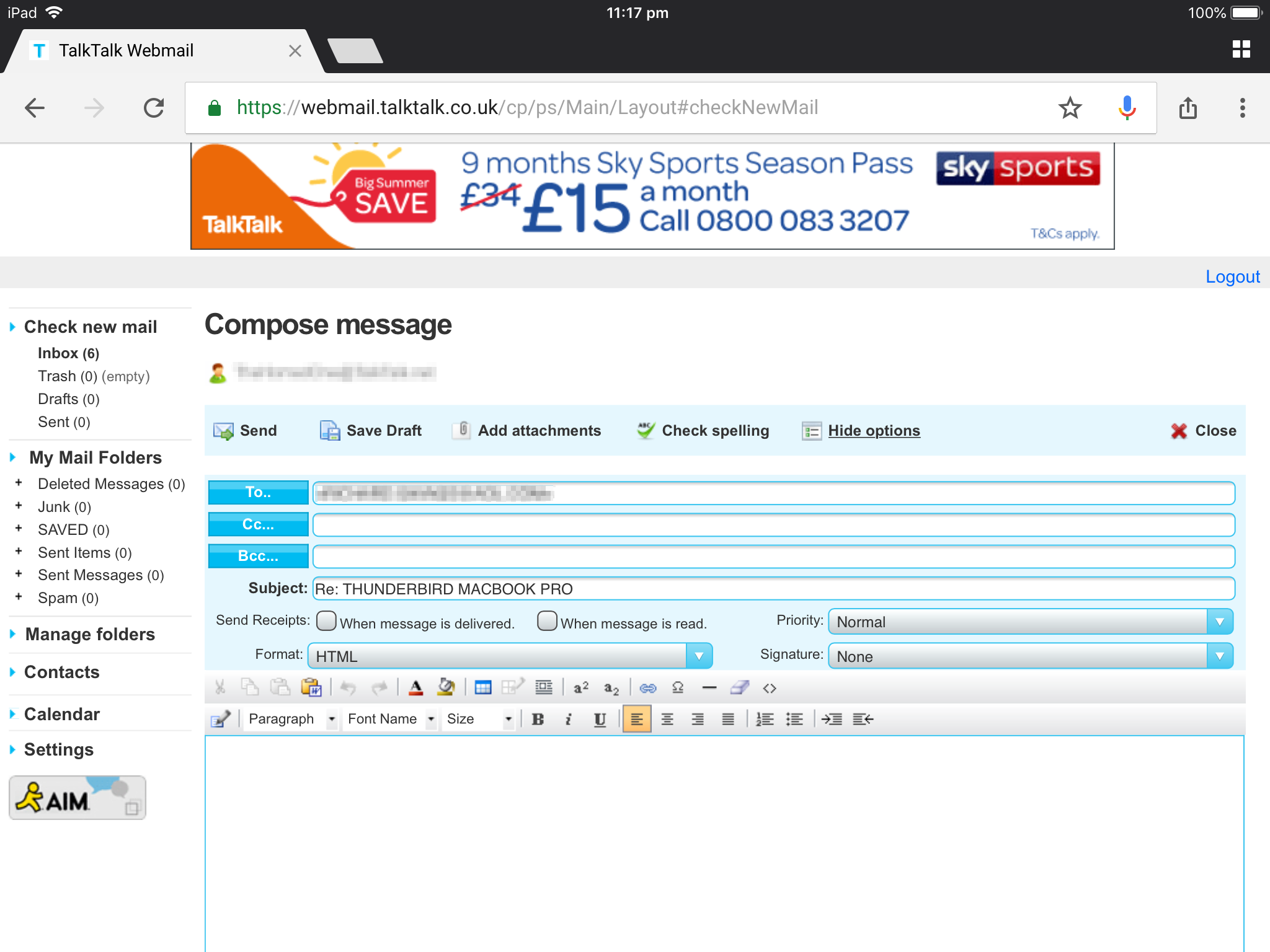
Task: Open the Priority dropdown showing Normal
Action: pos(1030,622)
